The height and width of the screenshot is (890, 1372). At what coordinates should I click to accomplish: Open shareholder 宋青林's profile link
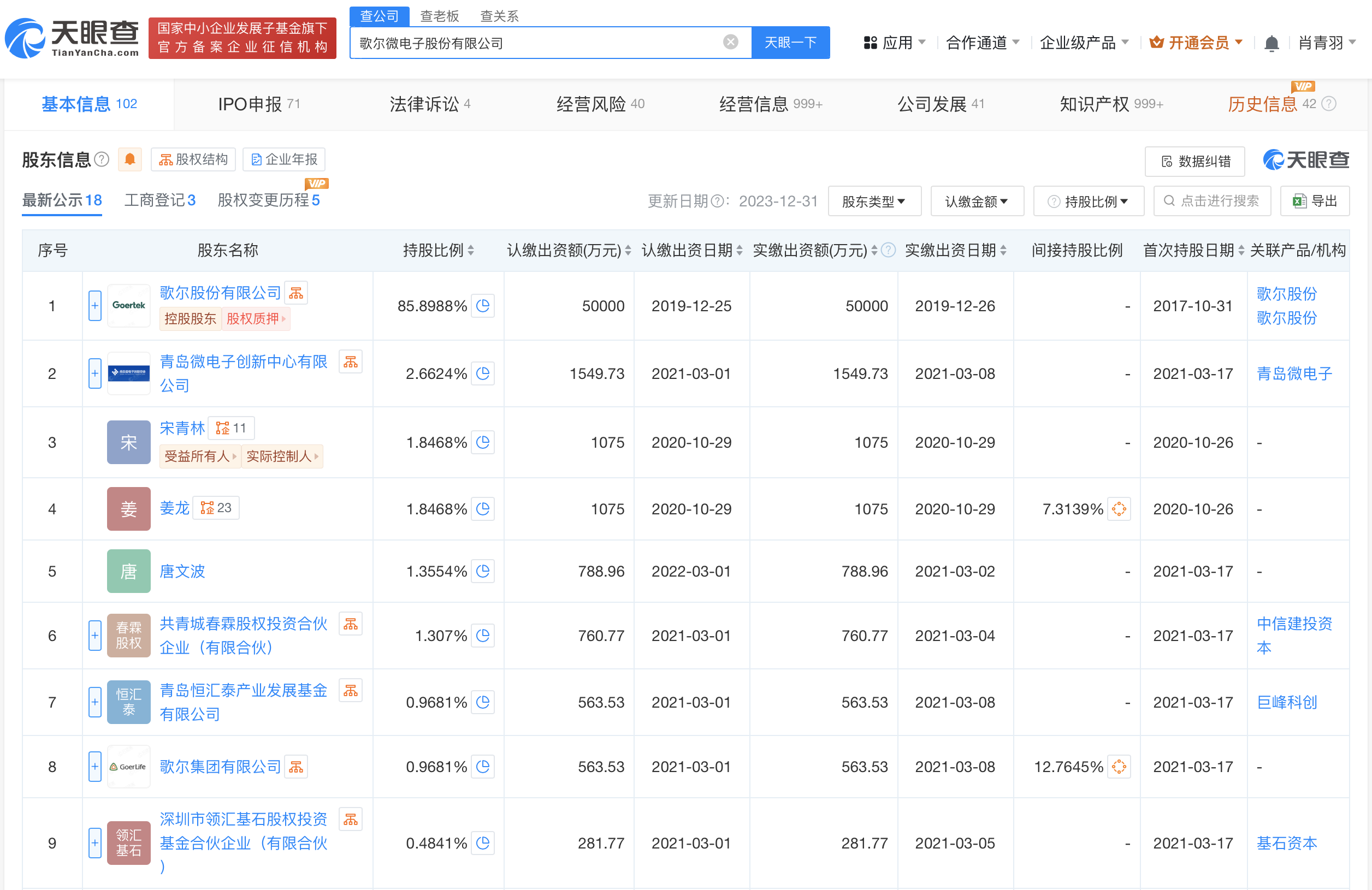(x=182, y=428)
